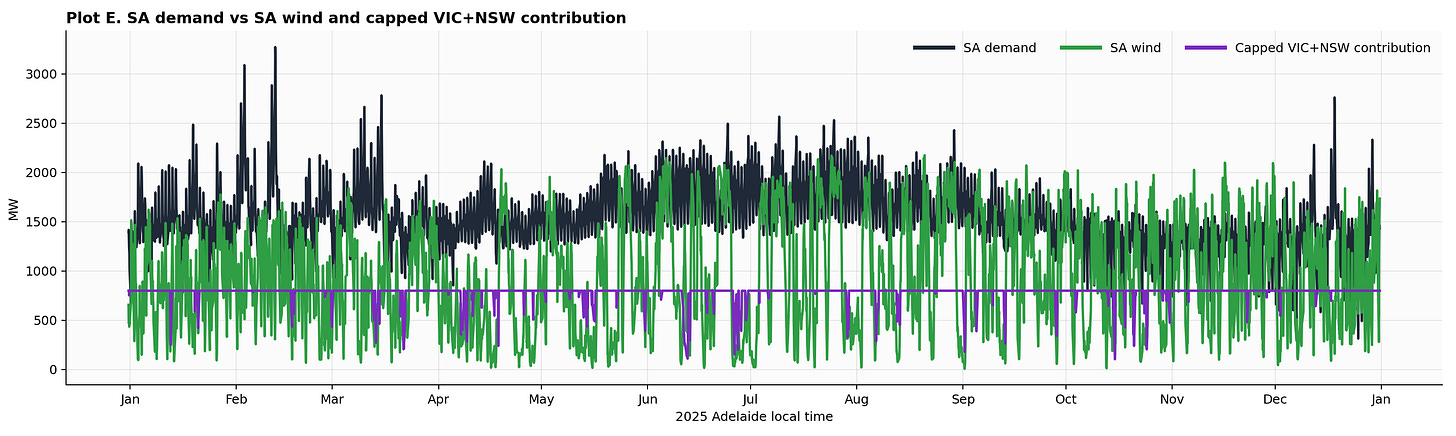Click the 'Sep' x-axis tick label
The image size is (1456, 436).
coord(962,398)
